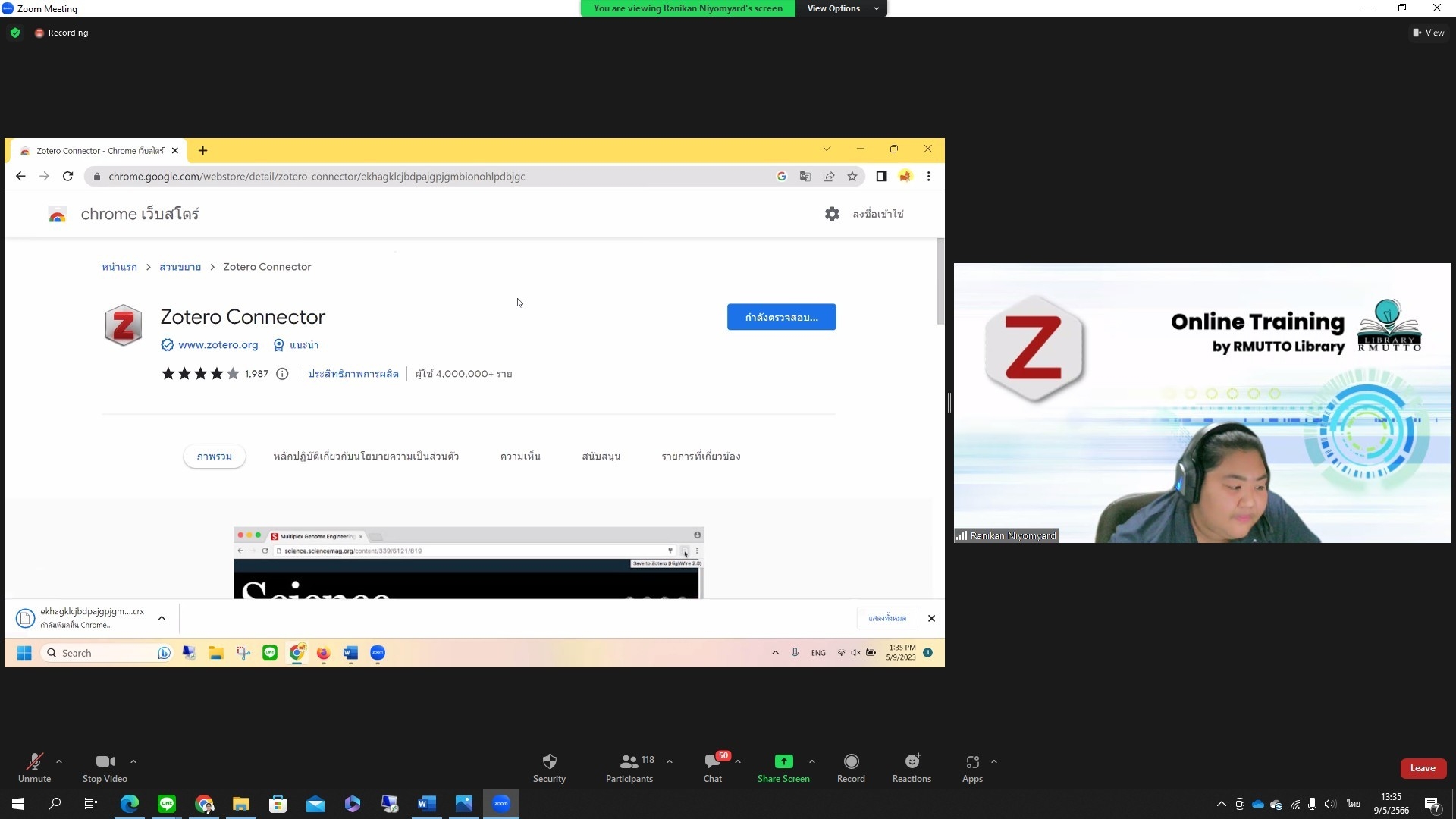Click Windows Start button on the taskbar
Screen dimensions: 1456x819
[x=18, y=804]
